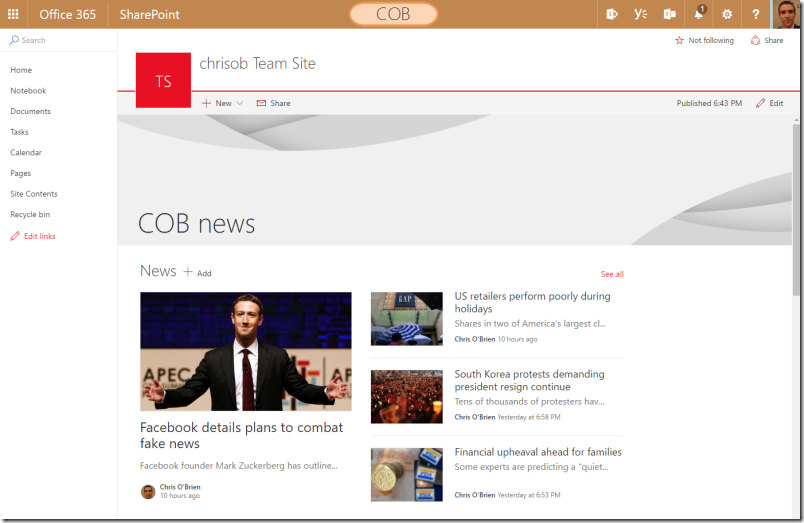This screenshot has width=804, height=523.
Task: Open the GAP store news thumbnail
Action: tap(407, 318)
